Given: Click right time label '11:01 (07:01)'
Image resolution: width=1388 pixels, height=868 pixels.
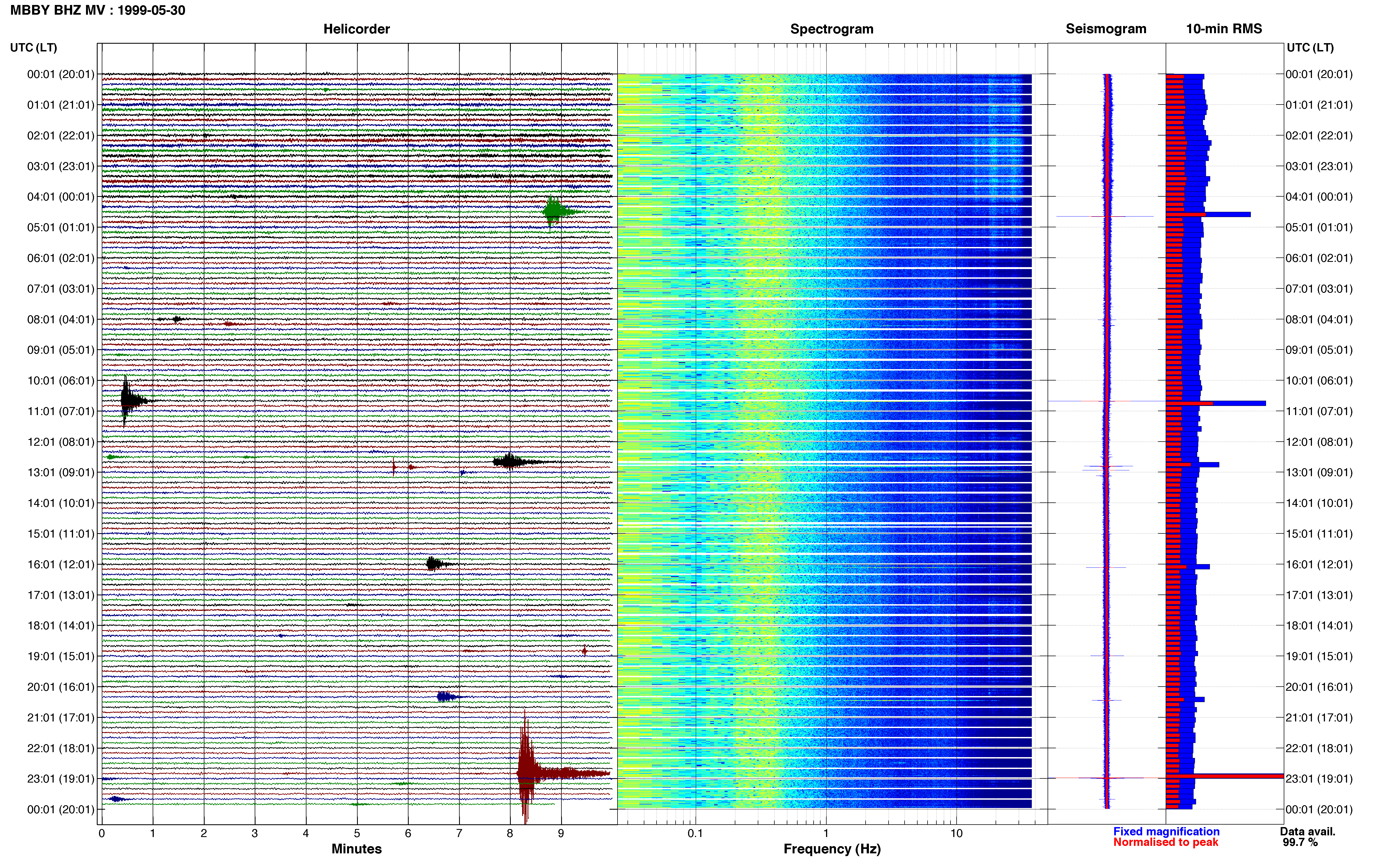Looking at the screenshot, I should pyautogui.click(x=1319, y=411).
